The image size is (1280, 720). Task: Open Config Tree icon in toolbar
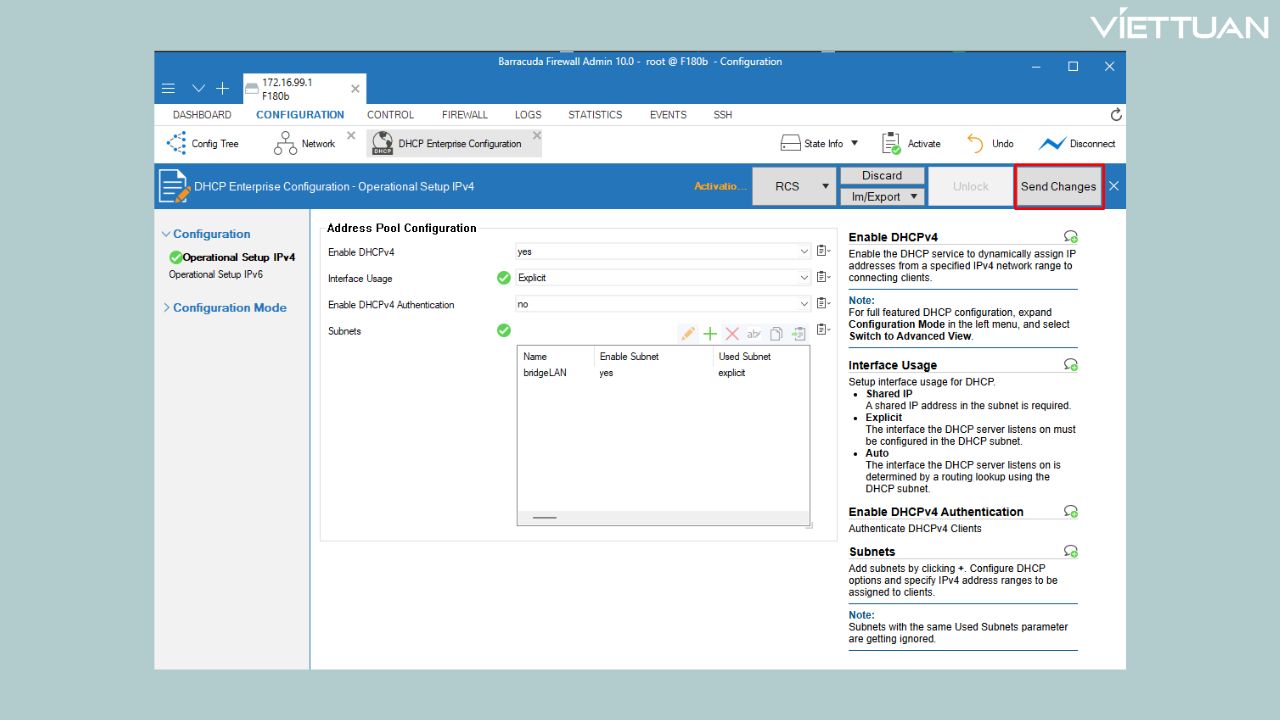[x=178, y=144]
